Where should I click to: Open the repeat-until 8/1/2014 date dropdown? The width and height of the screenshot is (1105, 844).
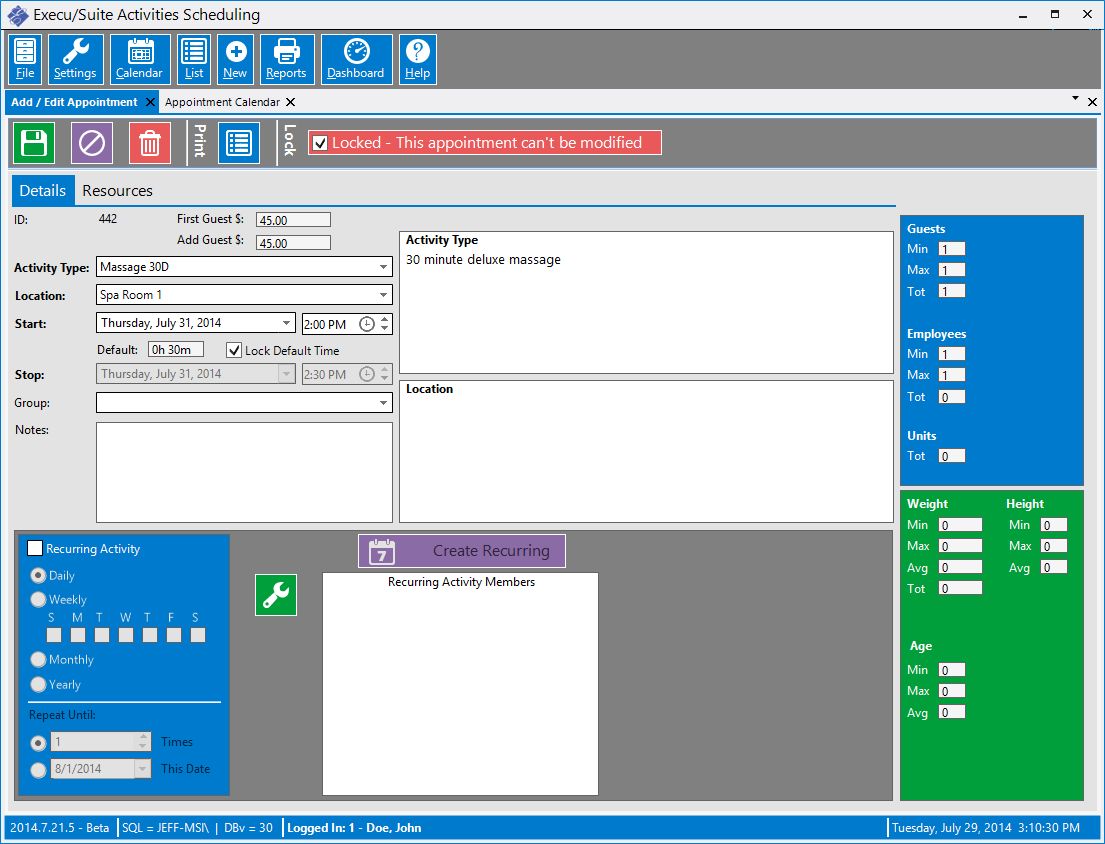(143, 769)
